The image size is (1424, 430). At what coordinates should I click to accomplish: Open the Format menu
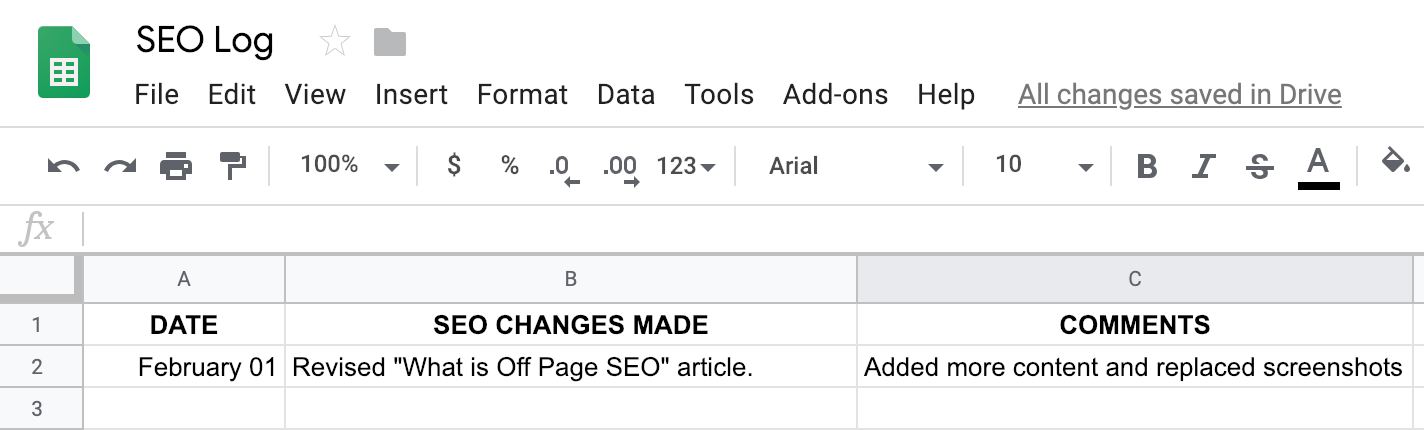522,95
